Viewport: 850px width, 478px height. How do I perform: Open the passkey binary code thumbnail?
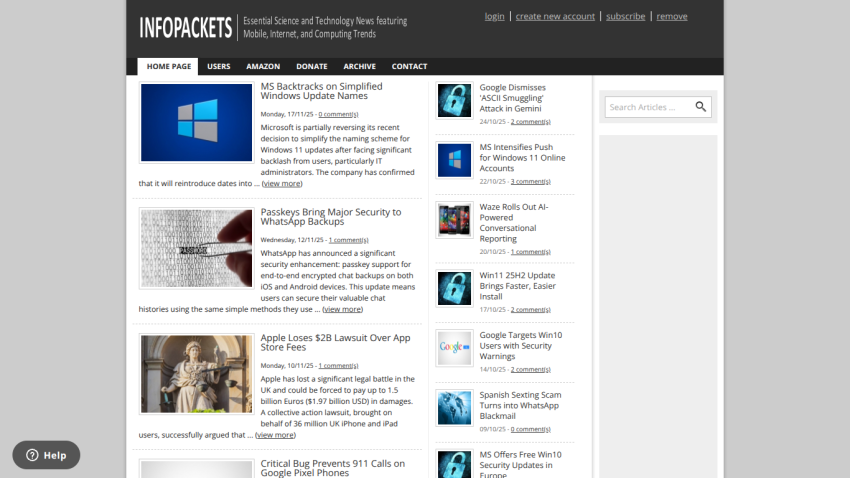coord(196,248)
